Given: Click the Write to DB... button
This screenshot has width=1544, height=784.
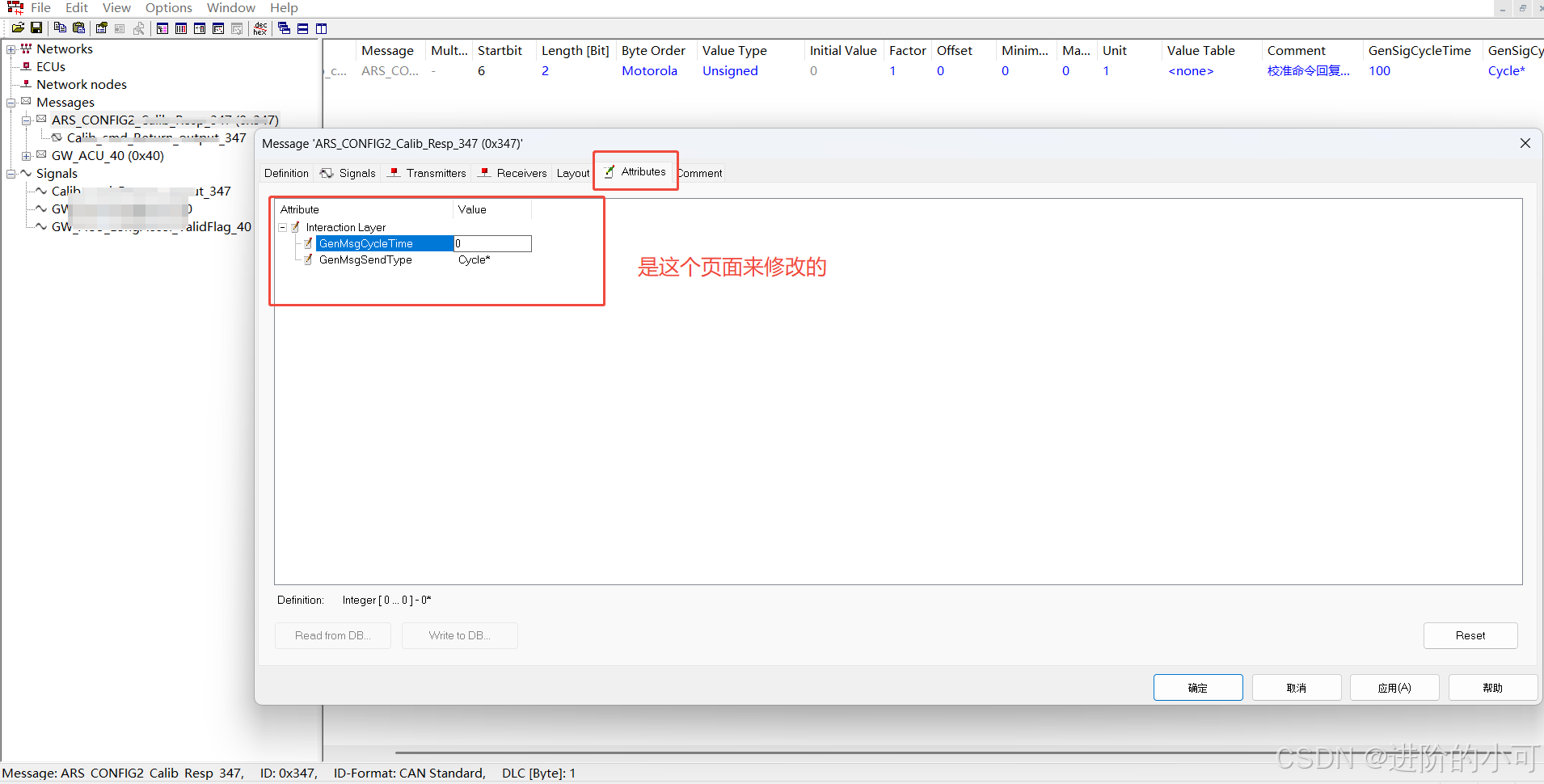Looking at the screenshot, I should pos(460,635).
